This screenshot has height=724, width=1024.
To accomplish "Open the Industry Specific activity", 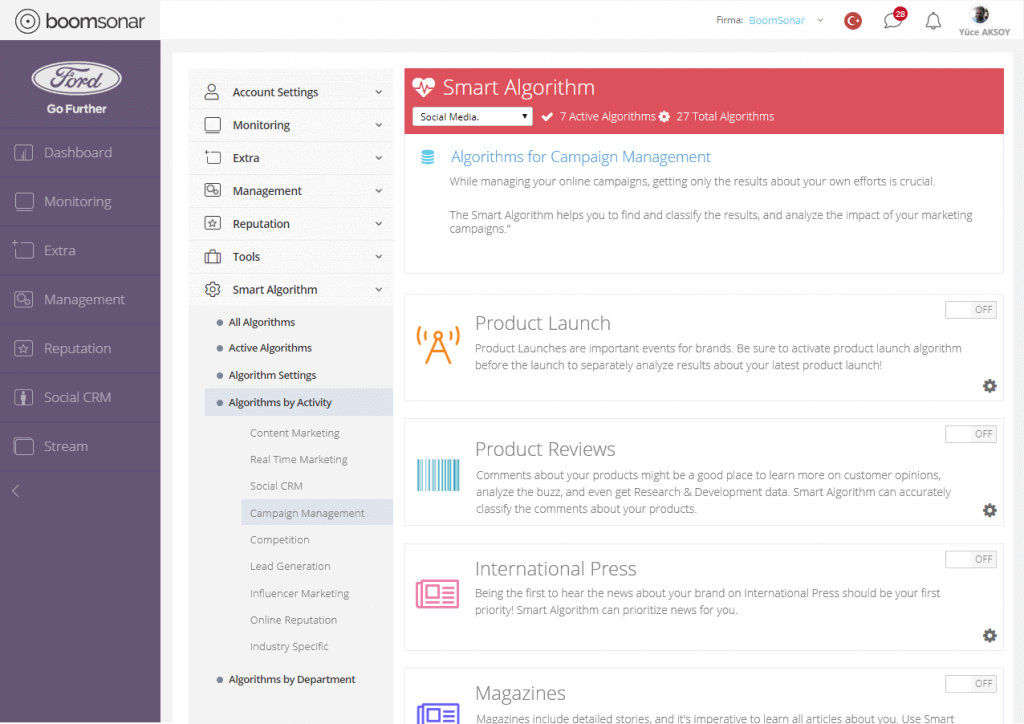I will [x=289, y=646].
